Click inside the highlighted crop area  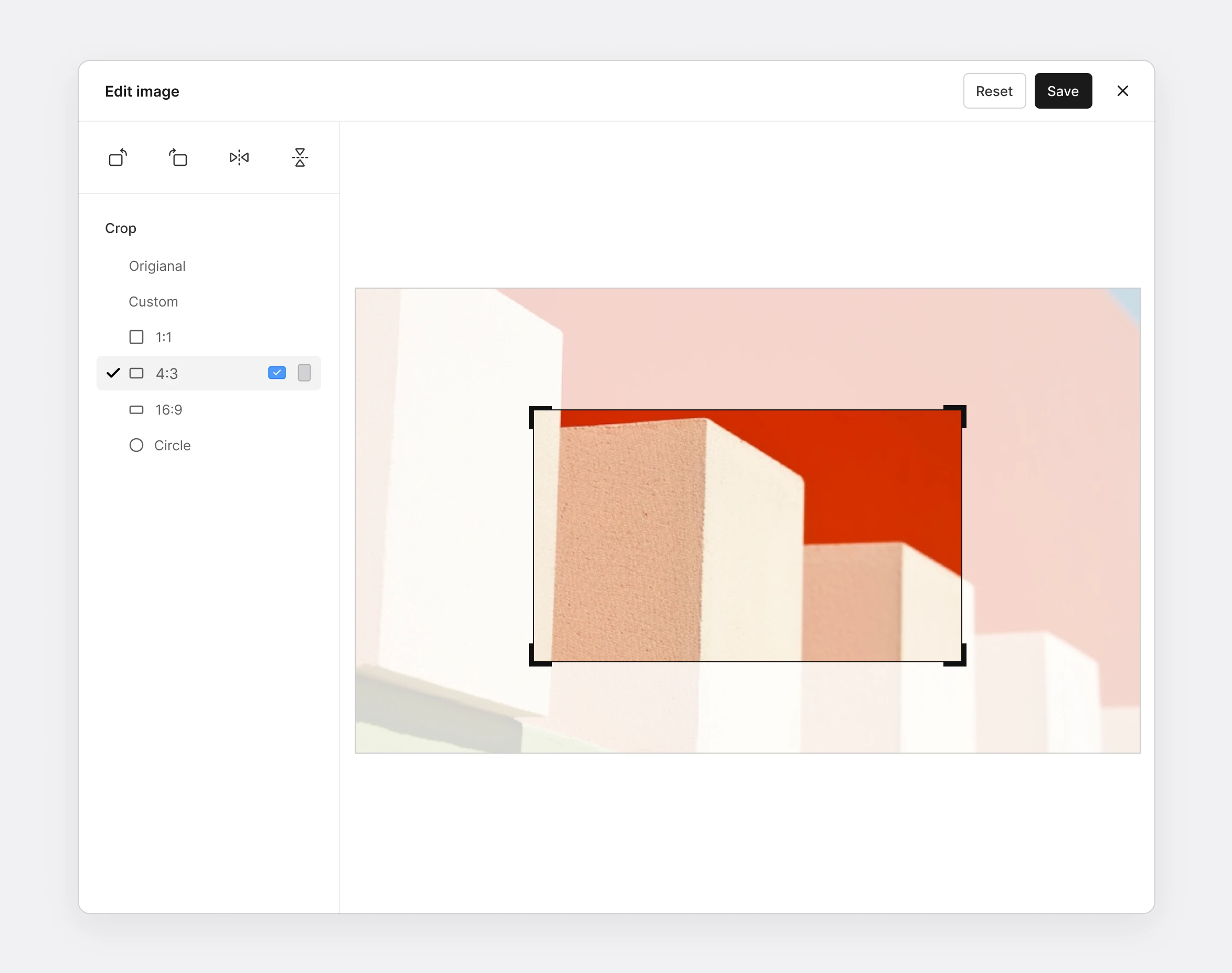[x=747, y=535]
